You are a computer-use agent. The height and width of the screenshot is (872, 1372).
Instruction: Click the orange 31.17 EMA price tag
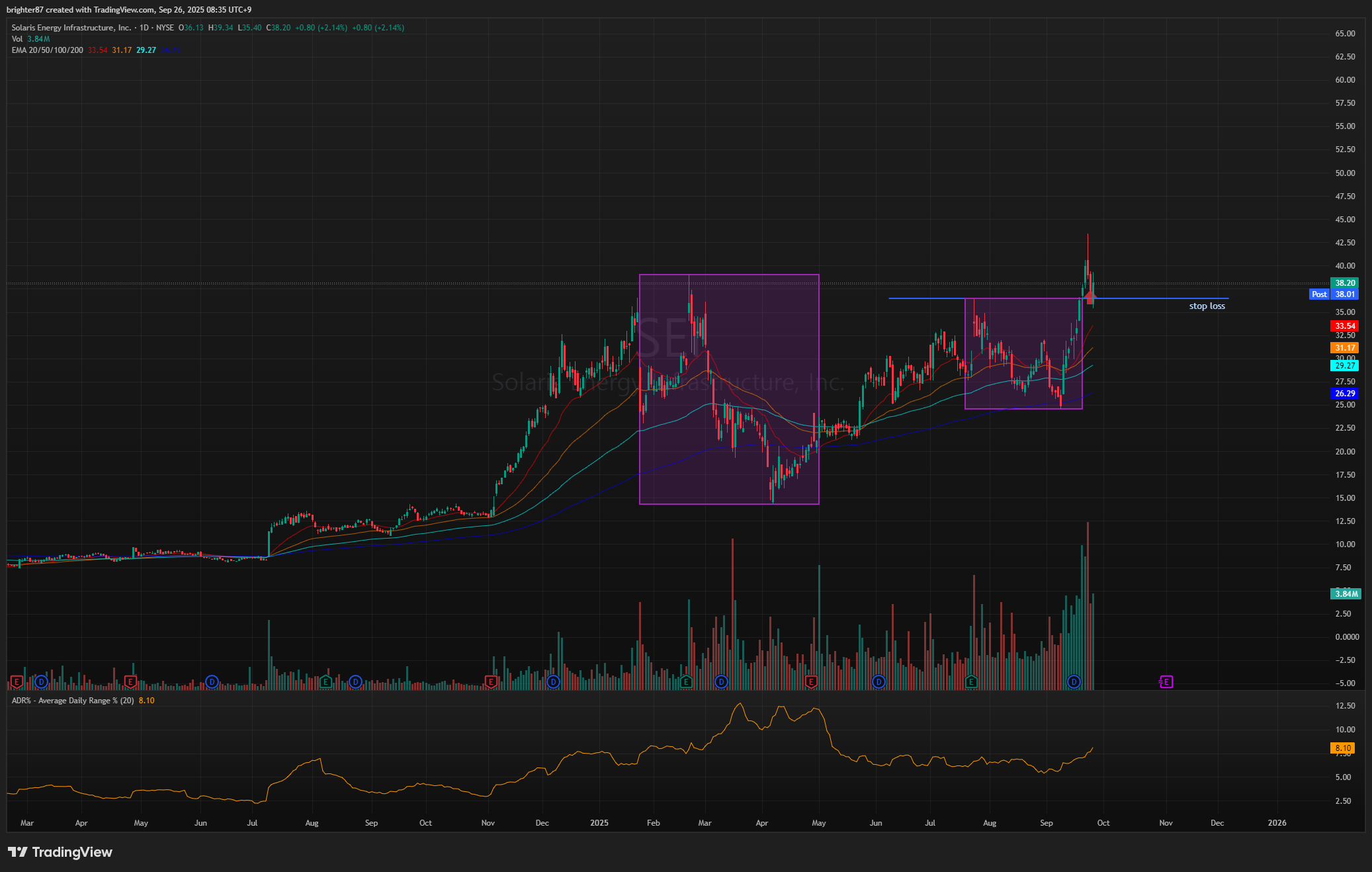point(1344,348)
